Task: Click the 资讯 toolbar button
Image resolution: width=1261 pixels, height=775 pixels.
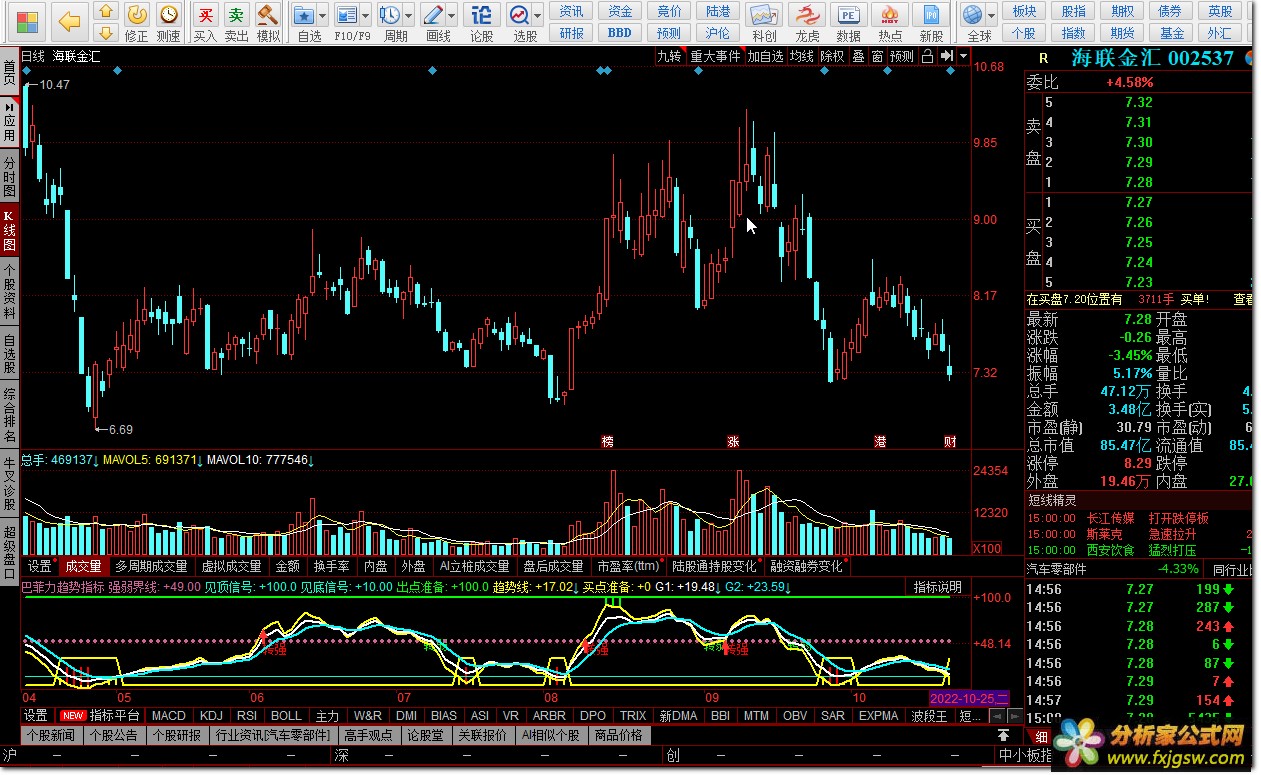Action: (x=572, y=11)
